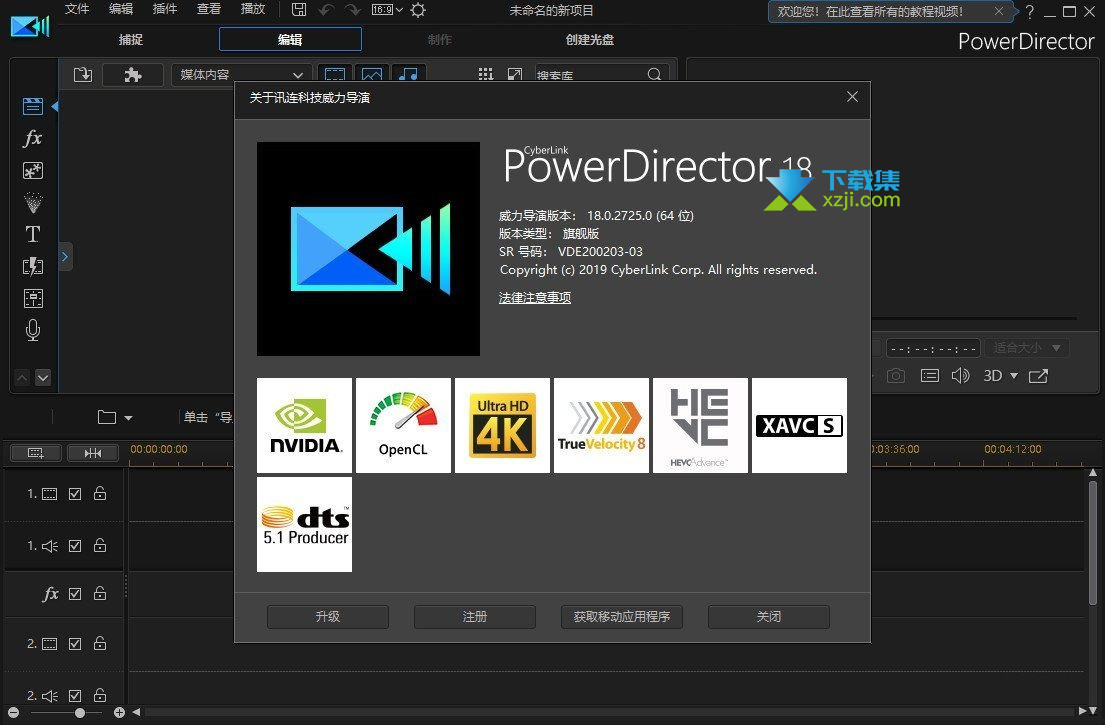
Task: Click the rooms list up arrow
Action: (x=22, y=378)
